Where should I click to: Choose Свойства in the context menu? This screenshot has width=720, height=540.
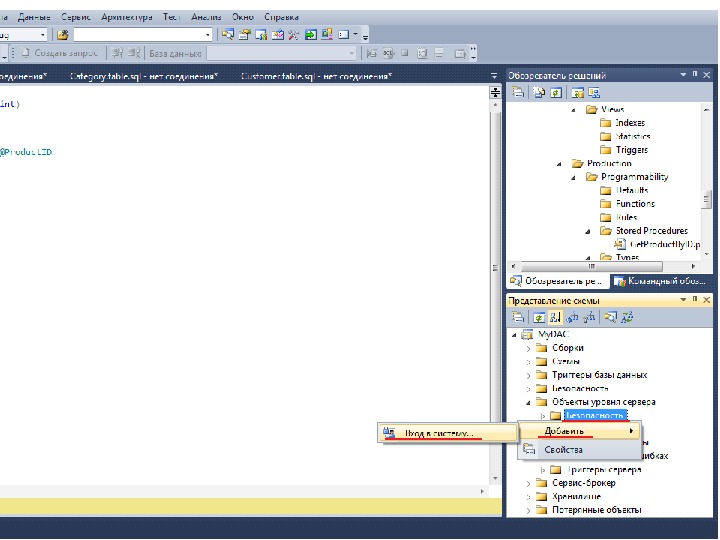(x=580, y=450)
